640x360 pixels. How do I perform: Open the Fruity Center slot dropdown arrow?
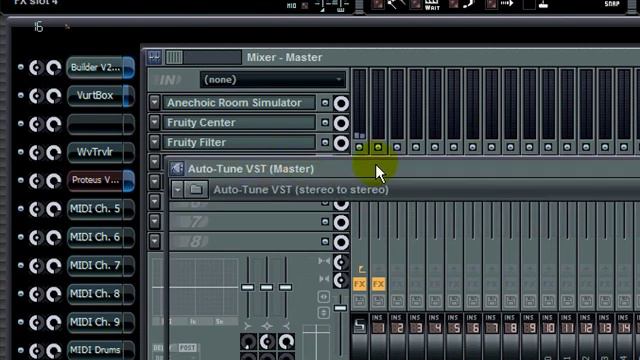click(154, 122)
